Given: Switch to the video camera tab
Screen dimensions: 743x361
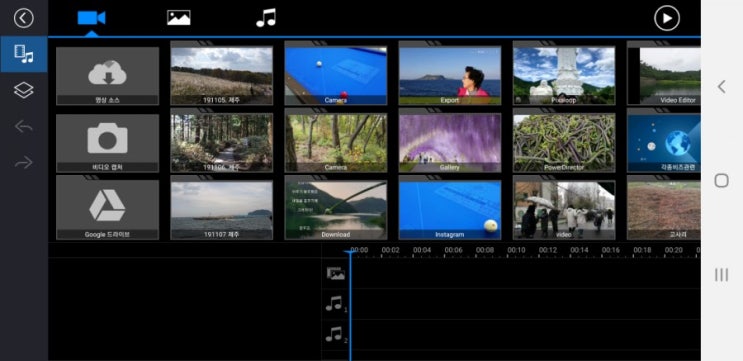Looking at the screenshot, I should (91, 18).
